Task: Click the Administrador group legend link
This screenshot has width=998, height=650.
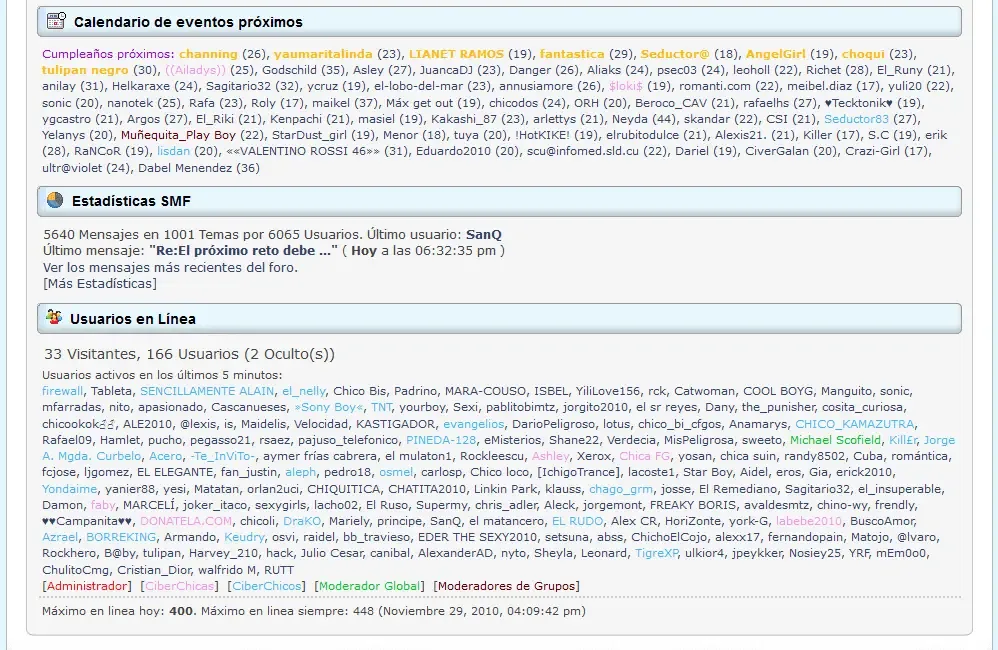Action: pyautogui.click(x=87, y=586)
